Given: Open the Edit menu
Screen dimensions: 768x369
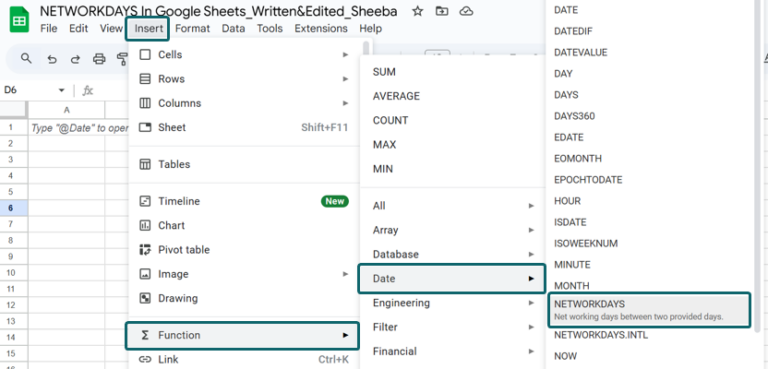Looking at the screenshot, I should tap(78, 28).
